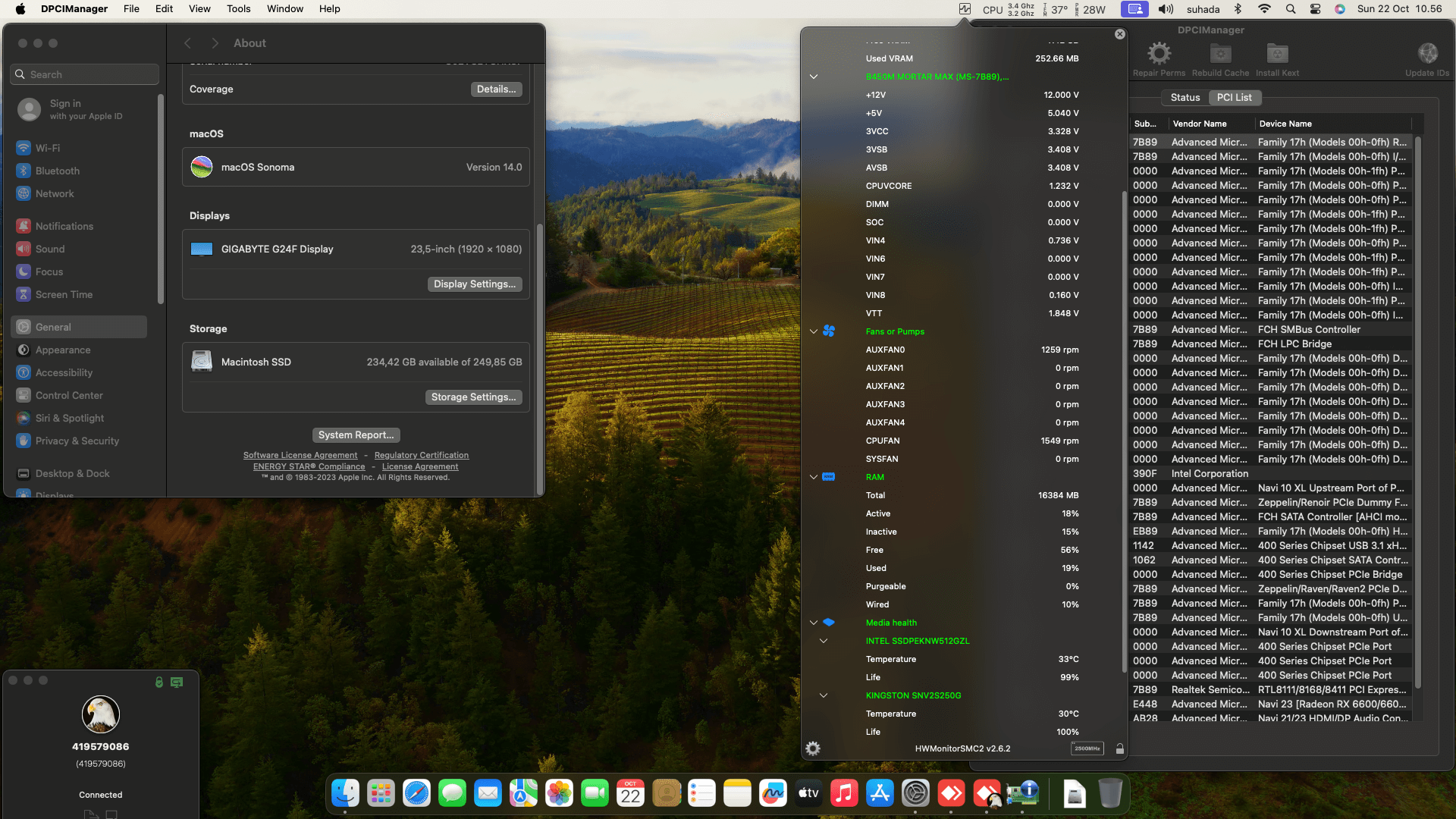
Task: Collapse the RAM section
Action: pos(814,477)
